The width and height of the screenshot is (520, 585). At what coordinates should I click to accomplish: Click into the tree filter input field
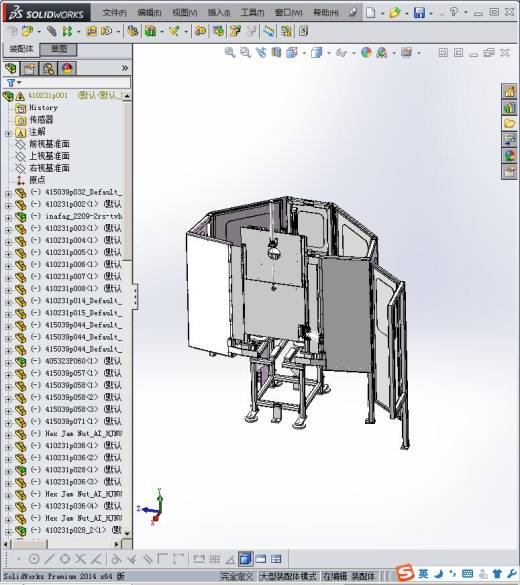76,82
